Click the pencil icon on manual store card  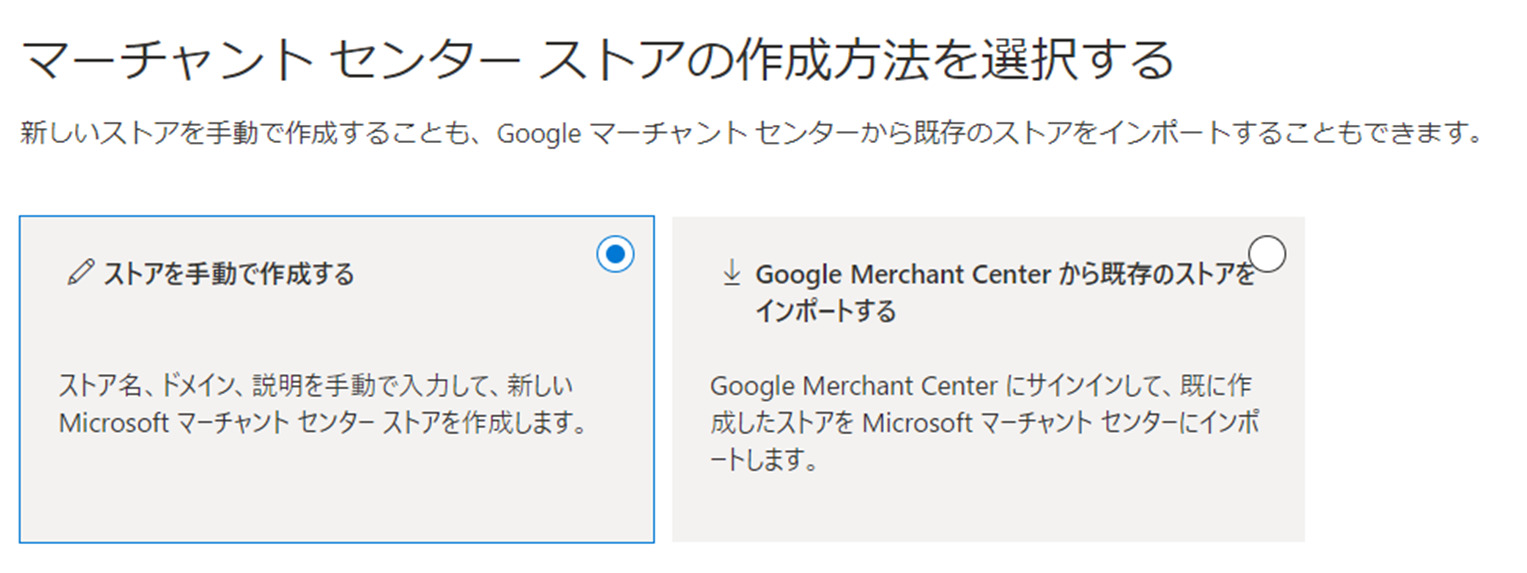click(x=80, y=273)
